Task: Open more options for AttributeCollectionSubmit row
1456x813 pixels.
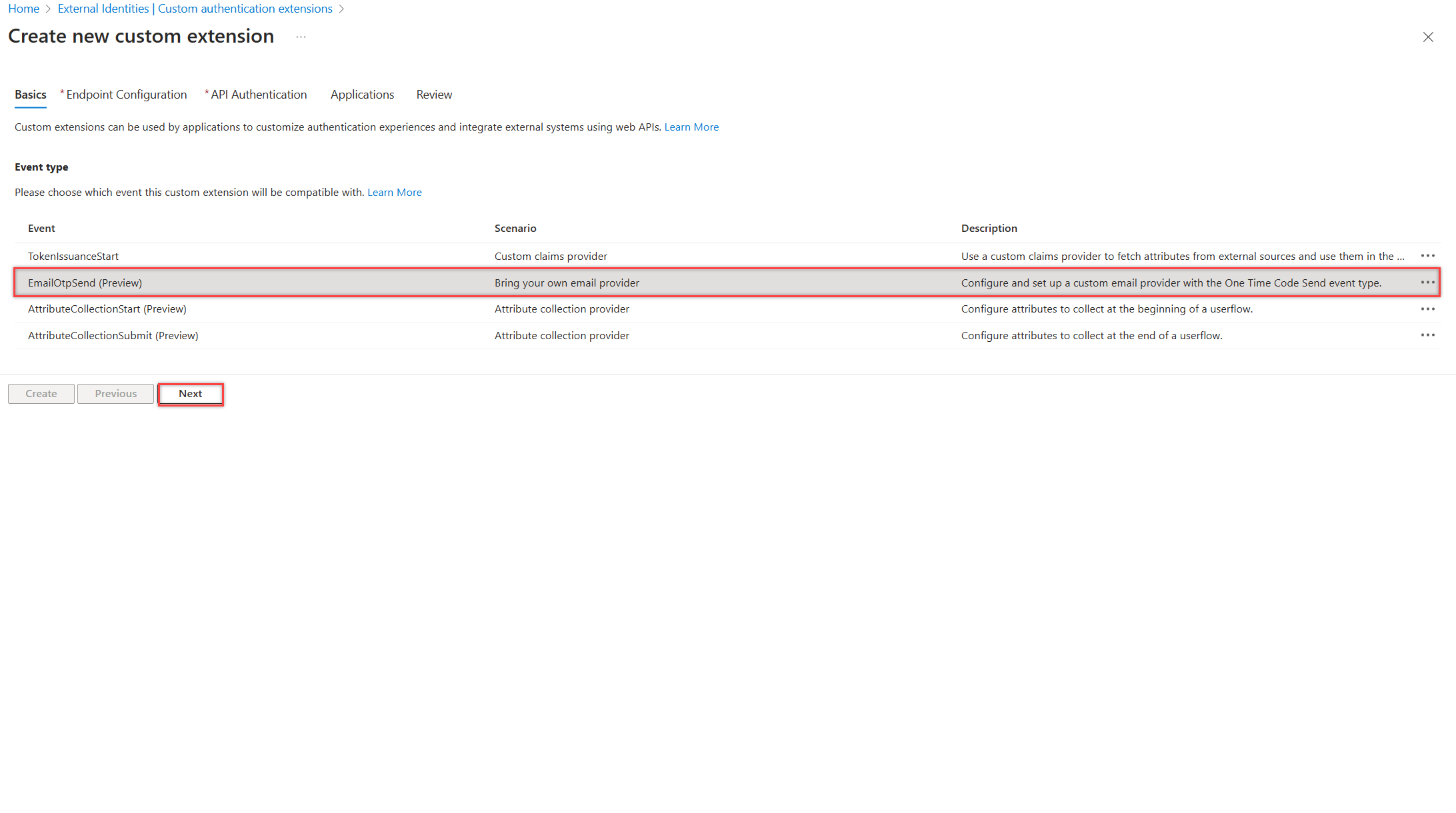Action: point(1427,335)
